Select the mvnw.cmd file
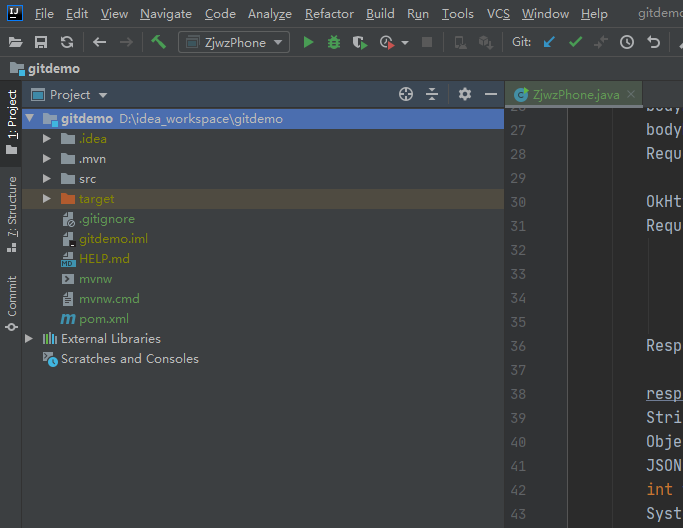 click(109, 299)
